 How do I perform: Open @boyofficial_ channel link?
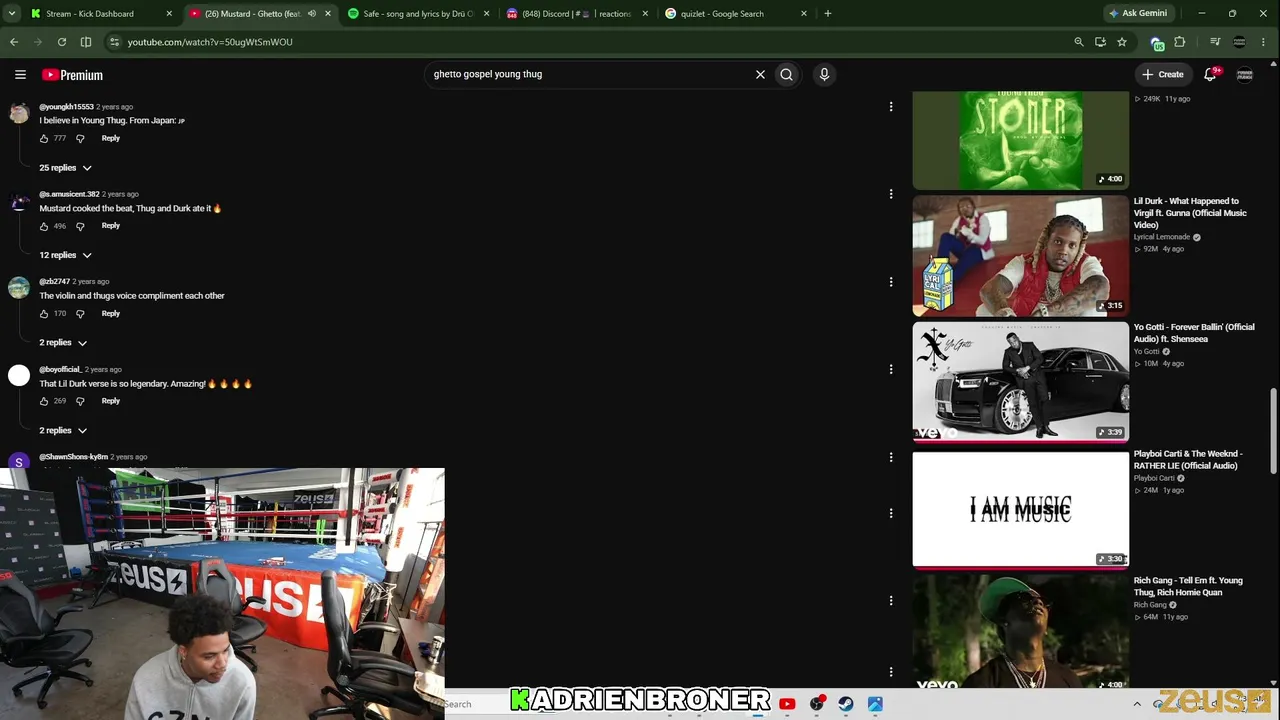(x=60, y=370)
